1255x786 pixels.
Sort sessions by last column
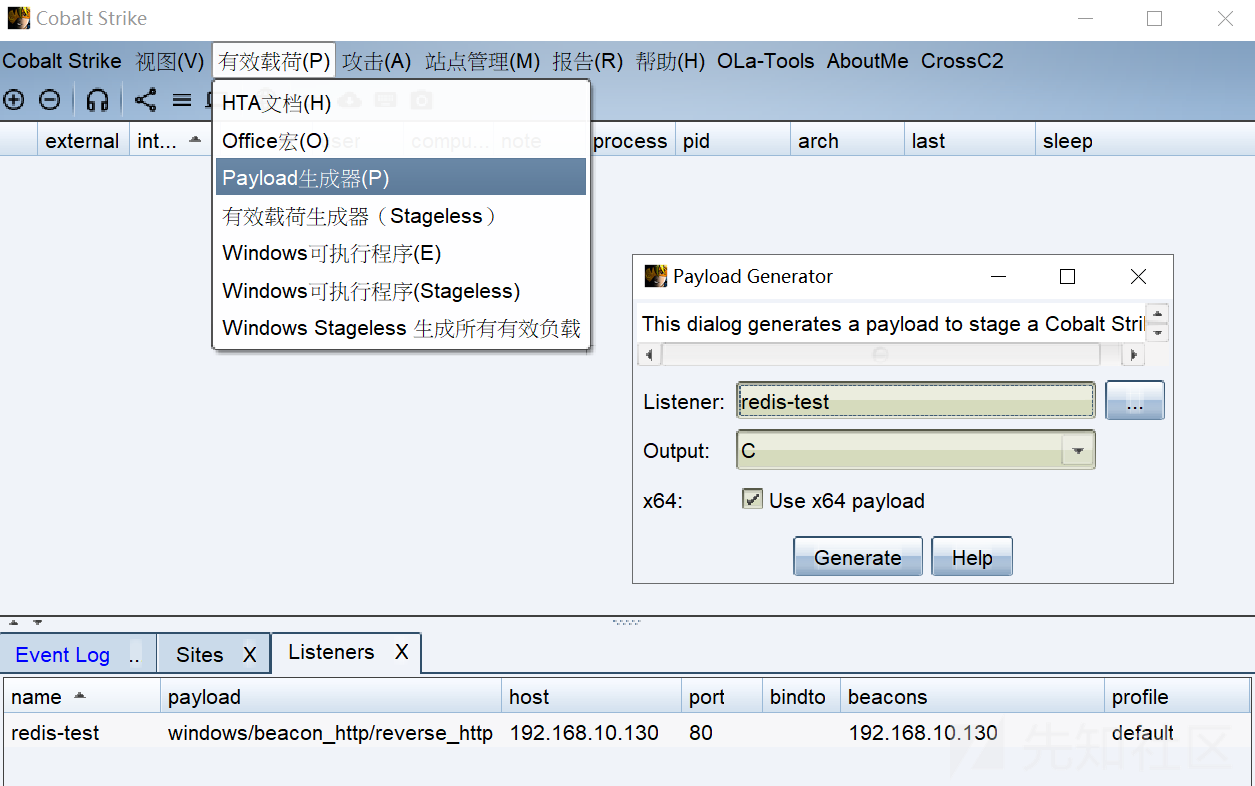969,141
